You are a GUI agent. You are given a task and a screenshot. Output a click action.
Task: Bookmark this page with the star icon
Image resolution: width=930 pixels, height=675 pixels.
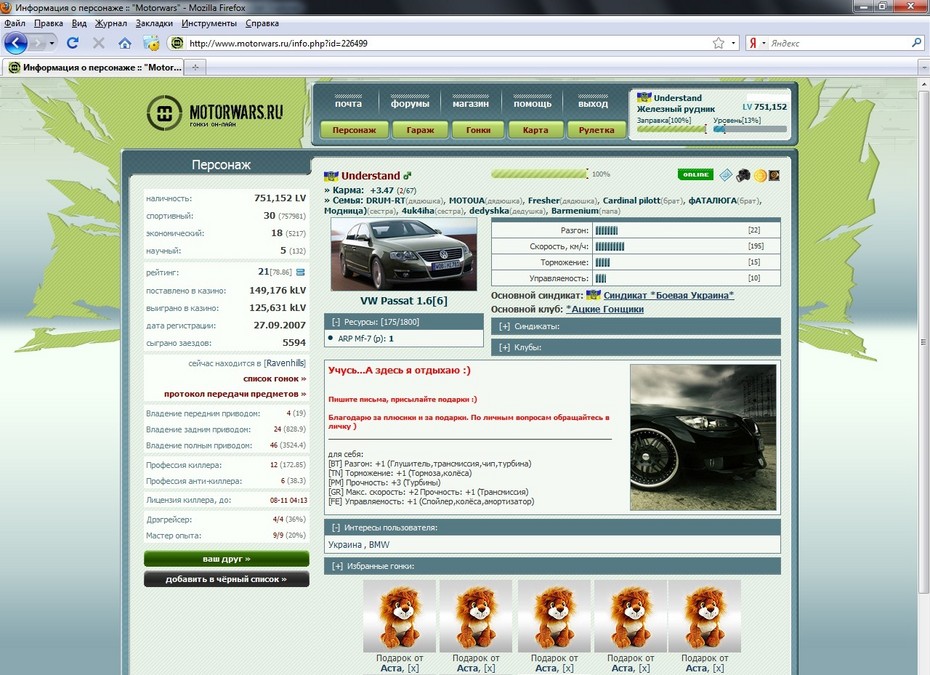(718, 43)
